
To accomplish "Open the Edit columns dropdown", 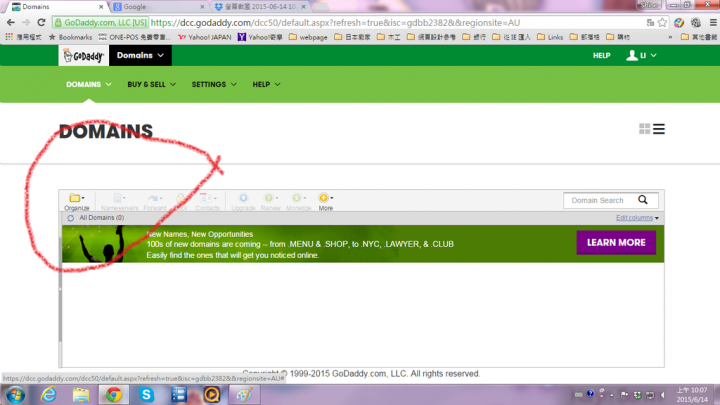I will [x=637, y=218].
